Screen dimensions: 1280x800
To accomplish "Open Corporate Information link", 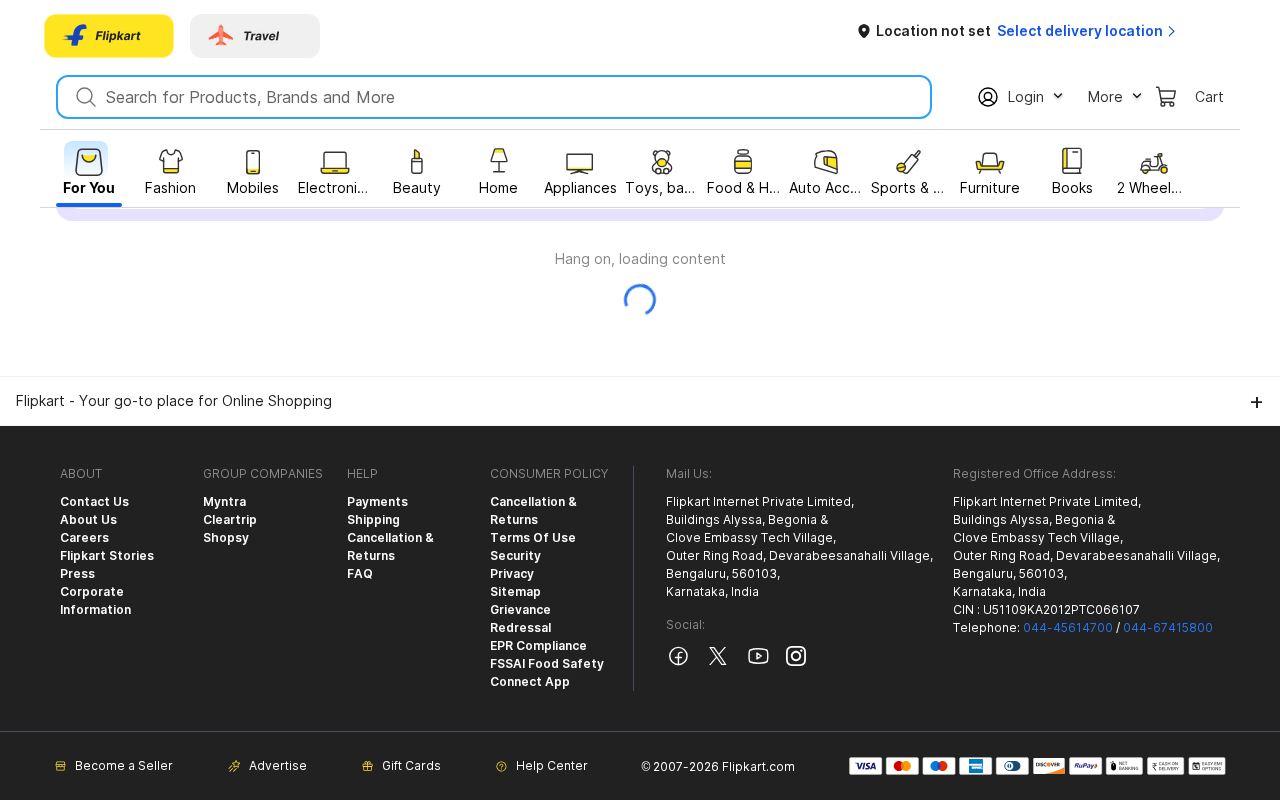I will (95, 601).
